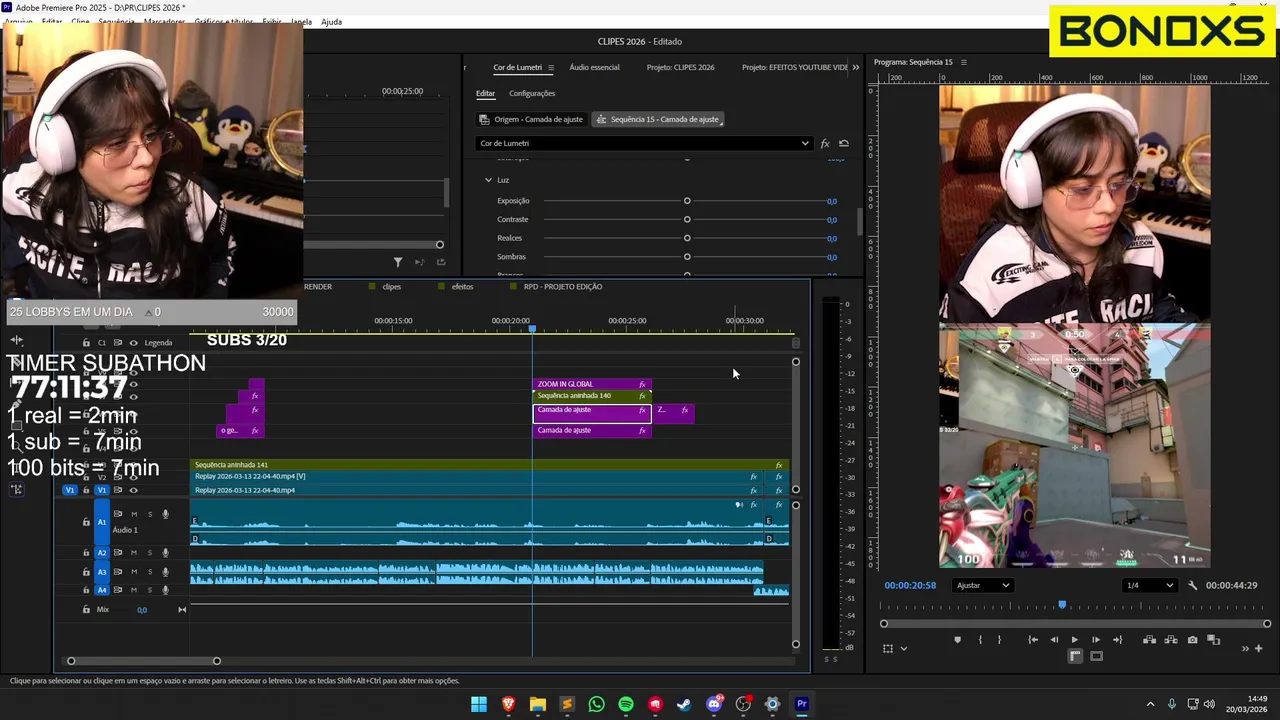
Task: Open the Programa: Sequência 15 panel menu
Action: pos(963,62)
